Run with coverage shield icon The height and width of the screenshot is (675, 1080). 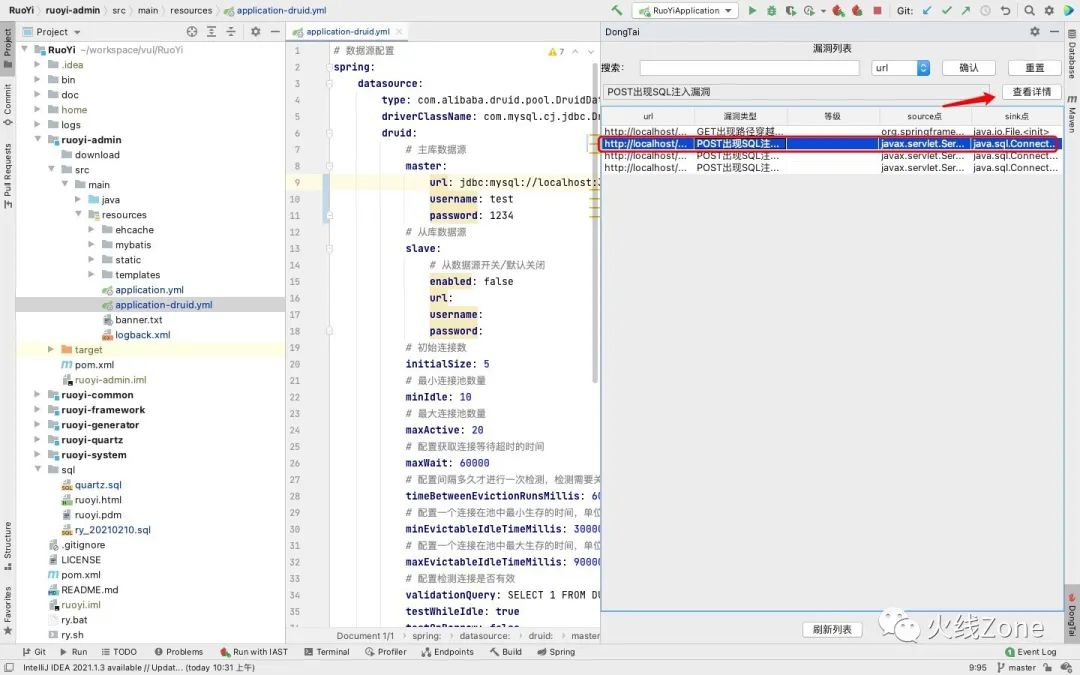[791, 10]
